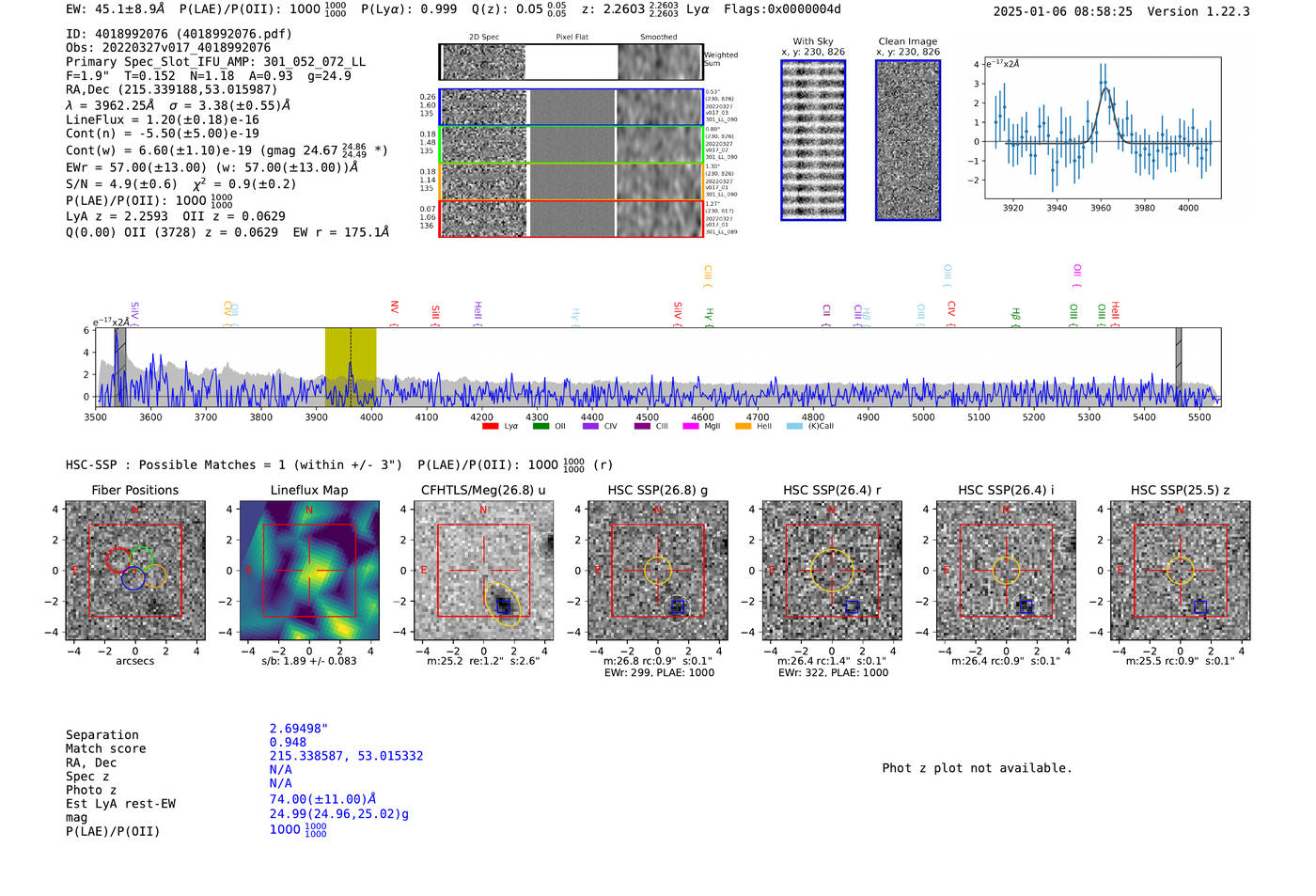
Task: Click the match score 0.948 value
Action: click(x=288, y=743)
